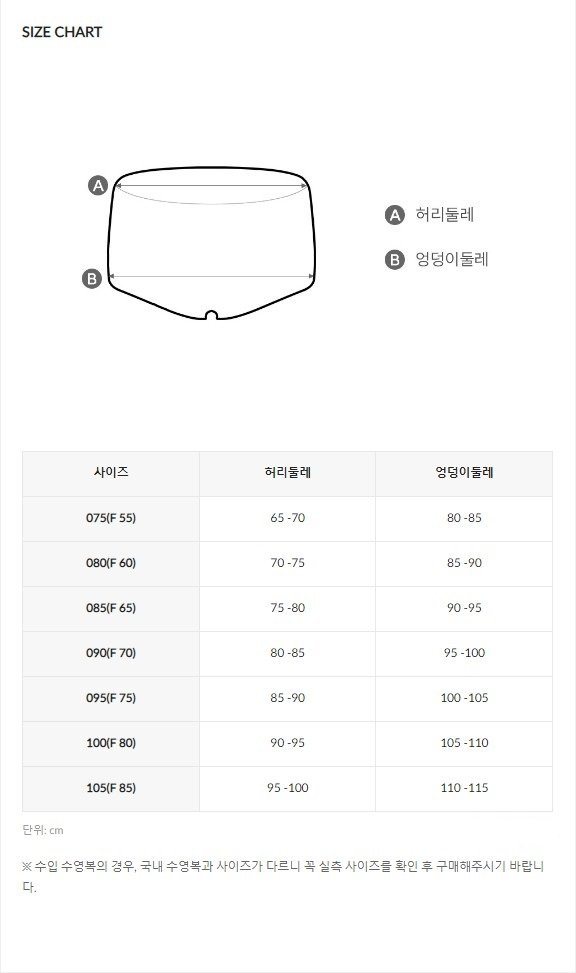Click the SIZE CHART heading
Viewport: 576px width, 973px height.
click(62, 32)
